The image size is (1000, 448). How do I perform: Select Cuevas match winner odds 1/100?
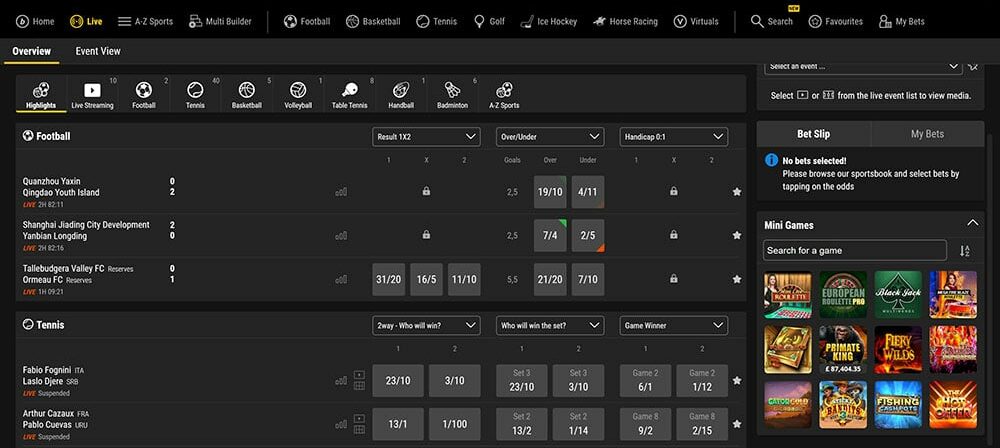(455, 424)
